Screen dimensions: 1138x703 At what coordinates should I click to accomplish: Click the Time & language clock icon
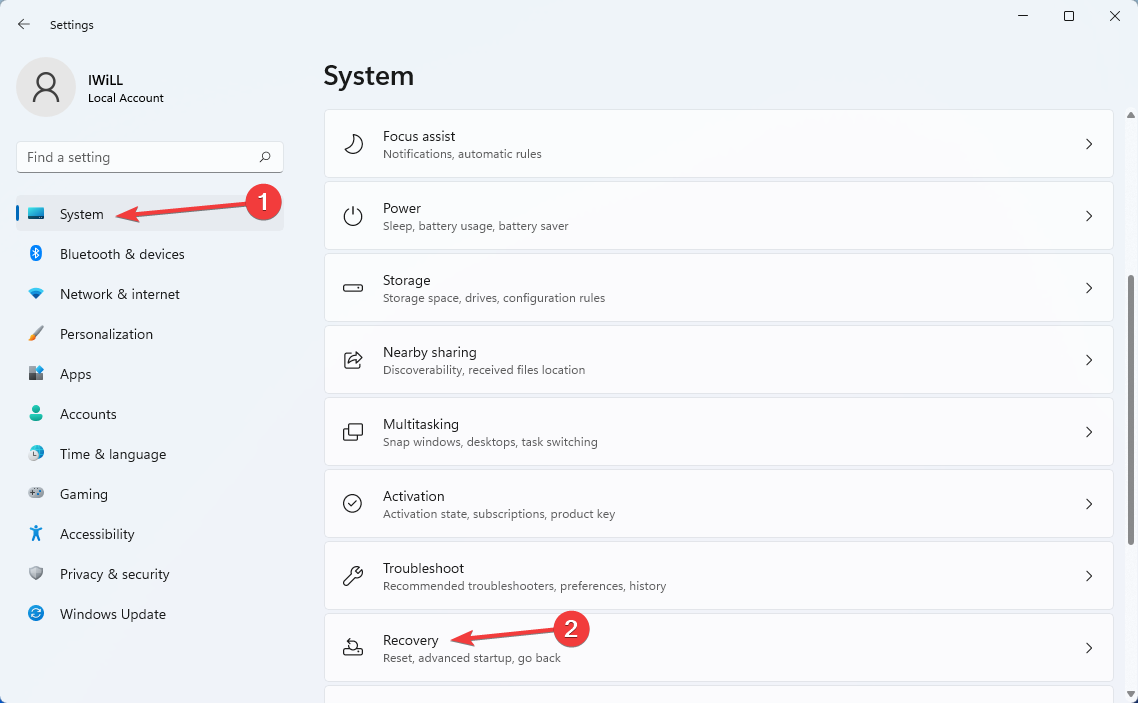point(36,453)
